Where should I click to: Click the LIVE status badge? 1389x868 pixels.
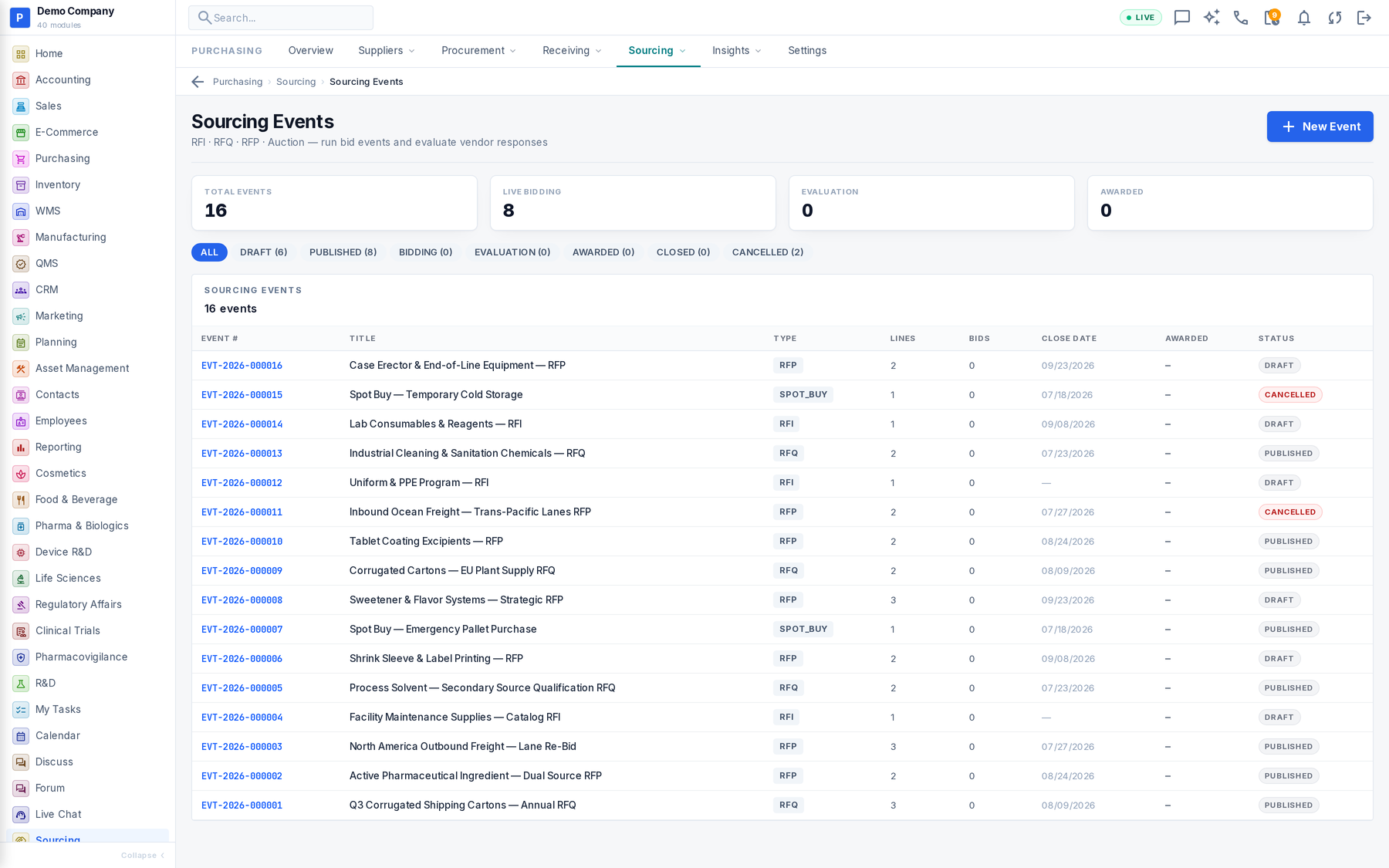click(x=1141, y=18)
